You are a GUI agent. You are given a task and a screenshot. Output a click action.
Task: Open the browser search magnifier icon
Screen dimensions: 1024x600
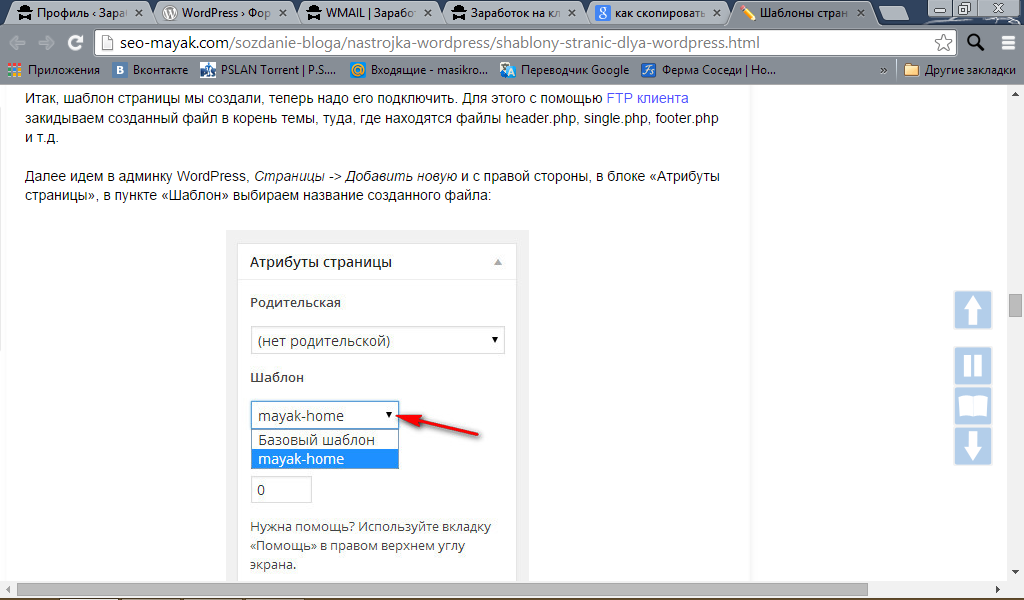(x=976, y=43)
